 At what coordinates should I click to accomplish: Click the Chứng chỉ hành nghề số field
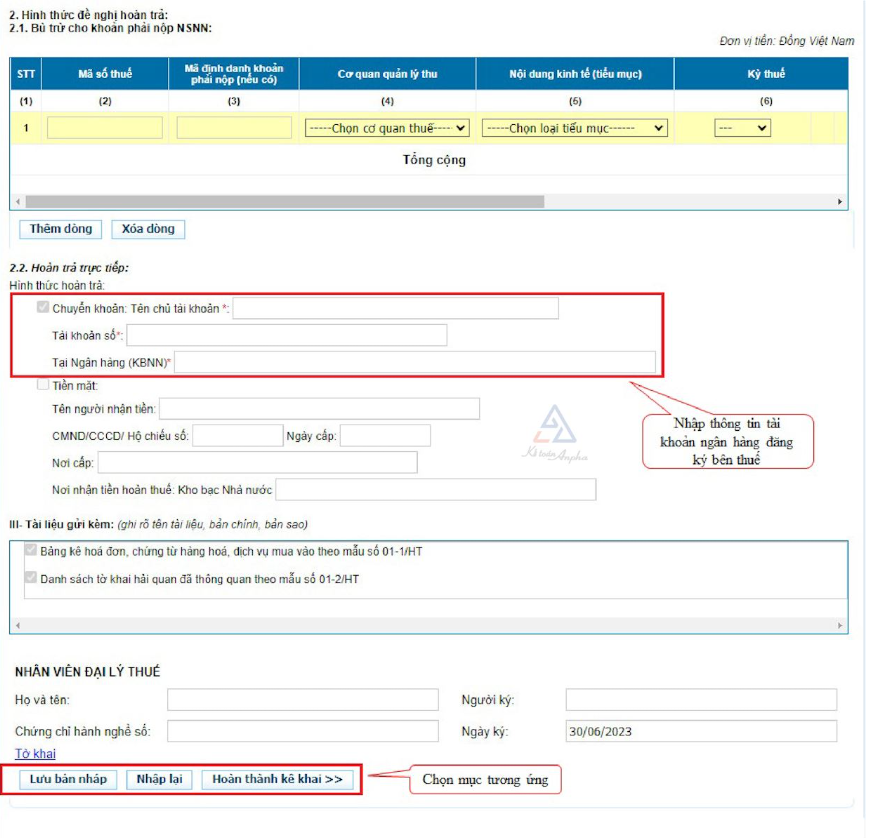pos(303,731)
